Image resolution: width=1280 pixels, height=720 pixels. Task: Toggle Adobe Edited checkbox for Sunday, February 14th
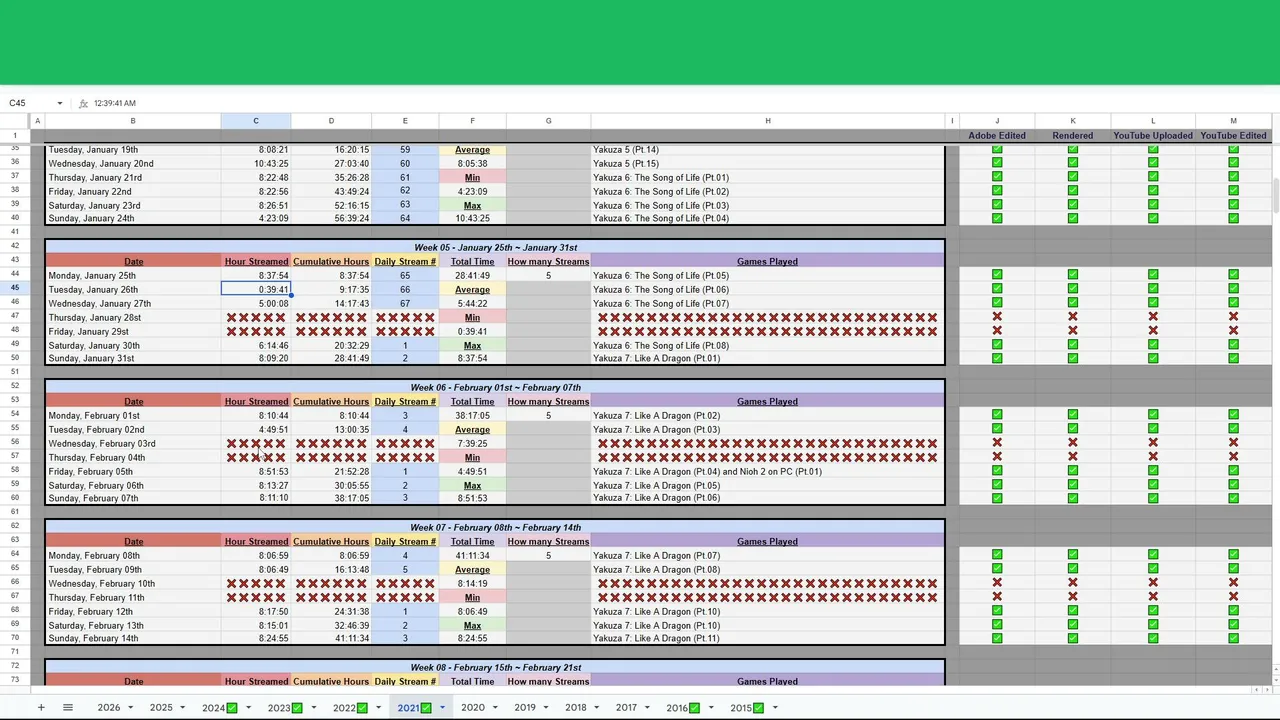997,638
